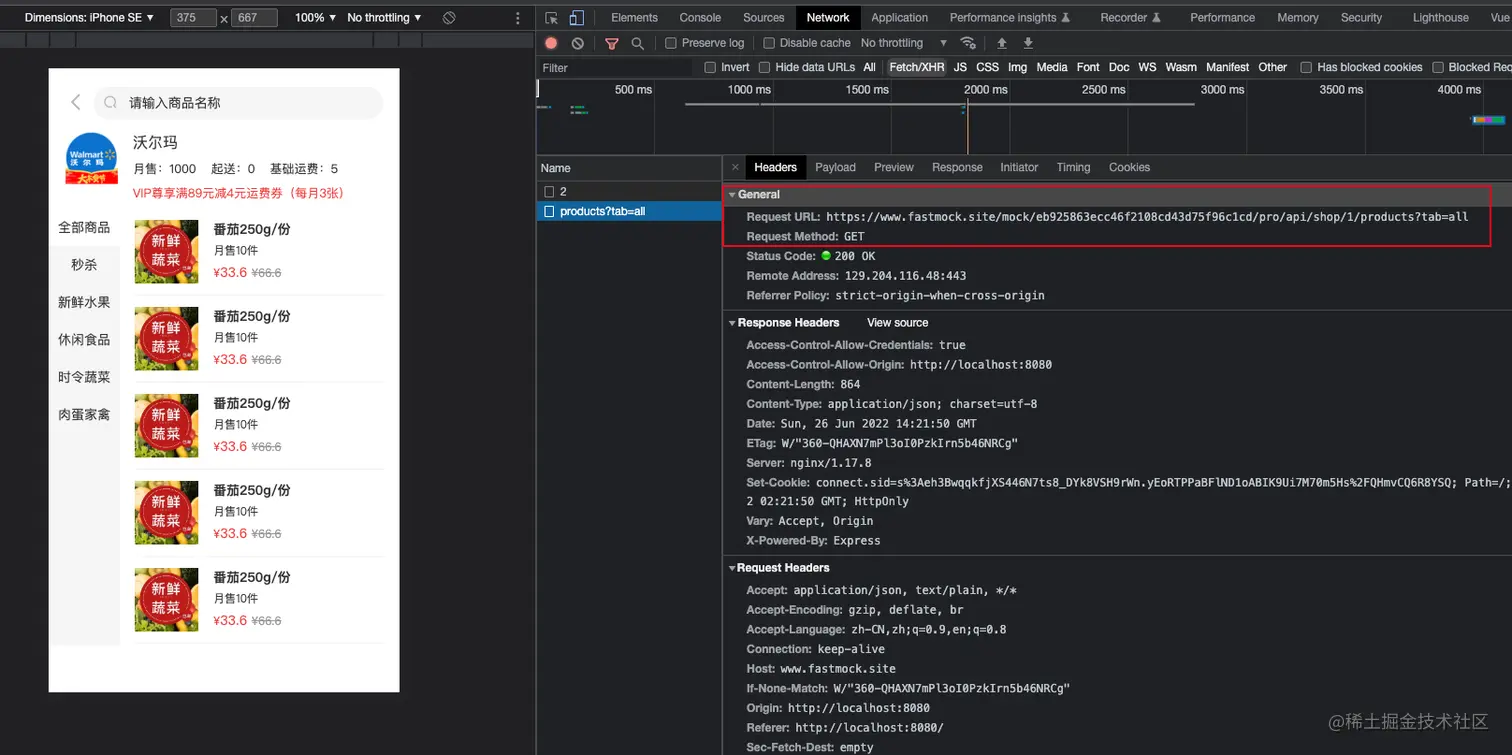Open the Performance insights tab
The height and width of the screenshot is (755, 1512).
pyautogui.click(x=1010, y=18)
